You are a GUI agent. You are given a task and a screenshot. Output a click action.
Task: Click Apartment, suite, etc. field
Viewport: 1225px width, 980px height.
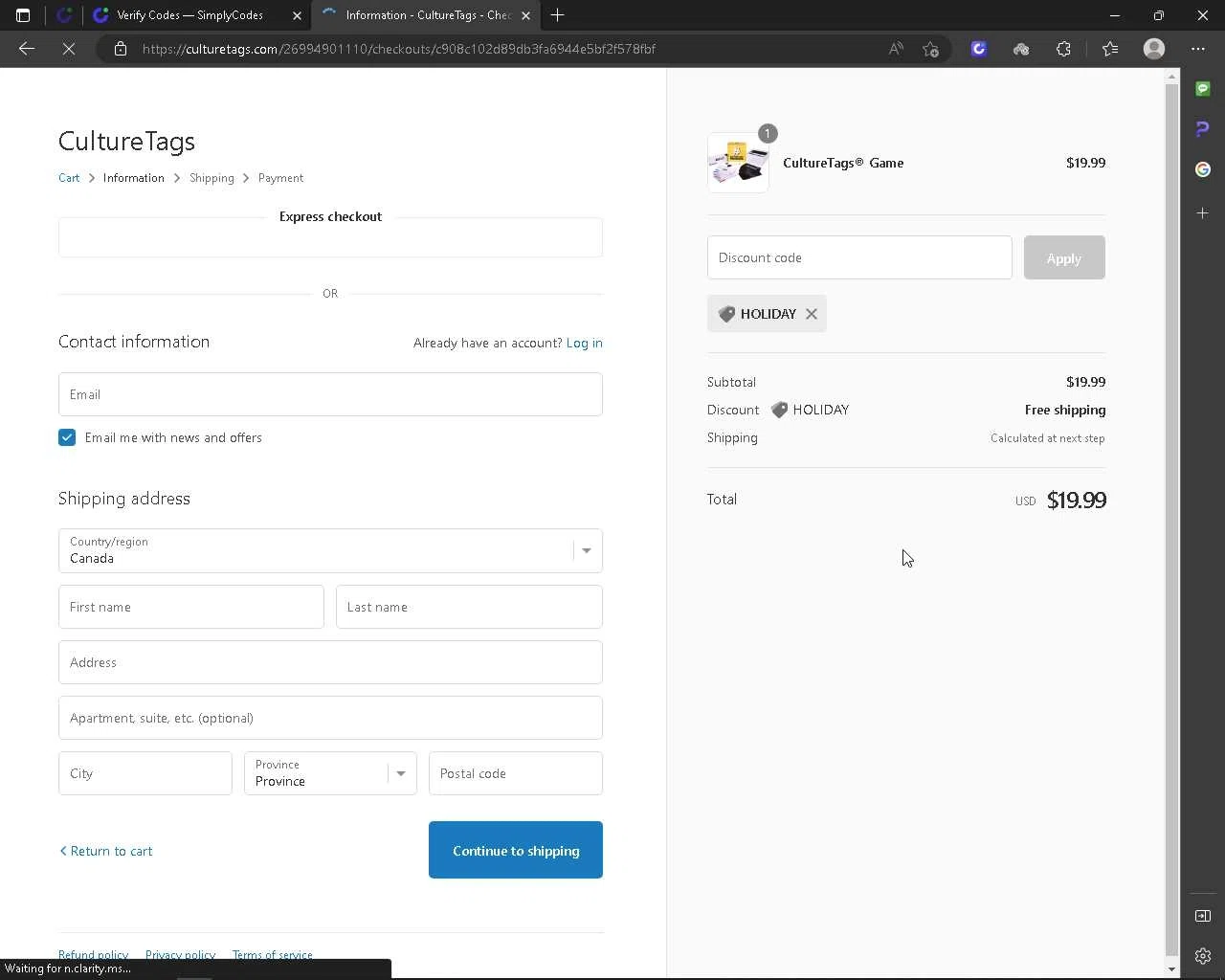coord(330,718)
